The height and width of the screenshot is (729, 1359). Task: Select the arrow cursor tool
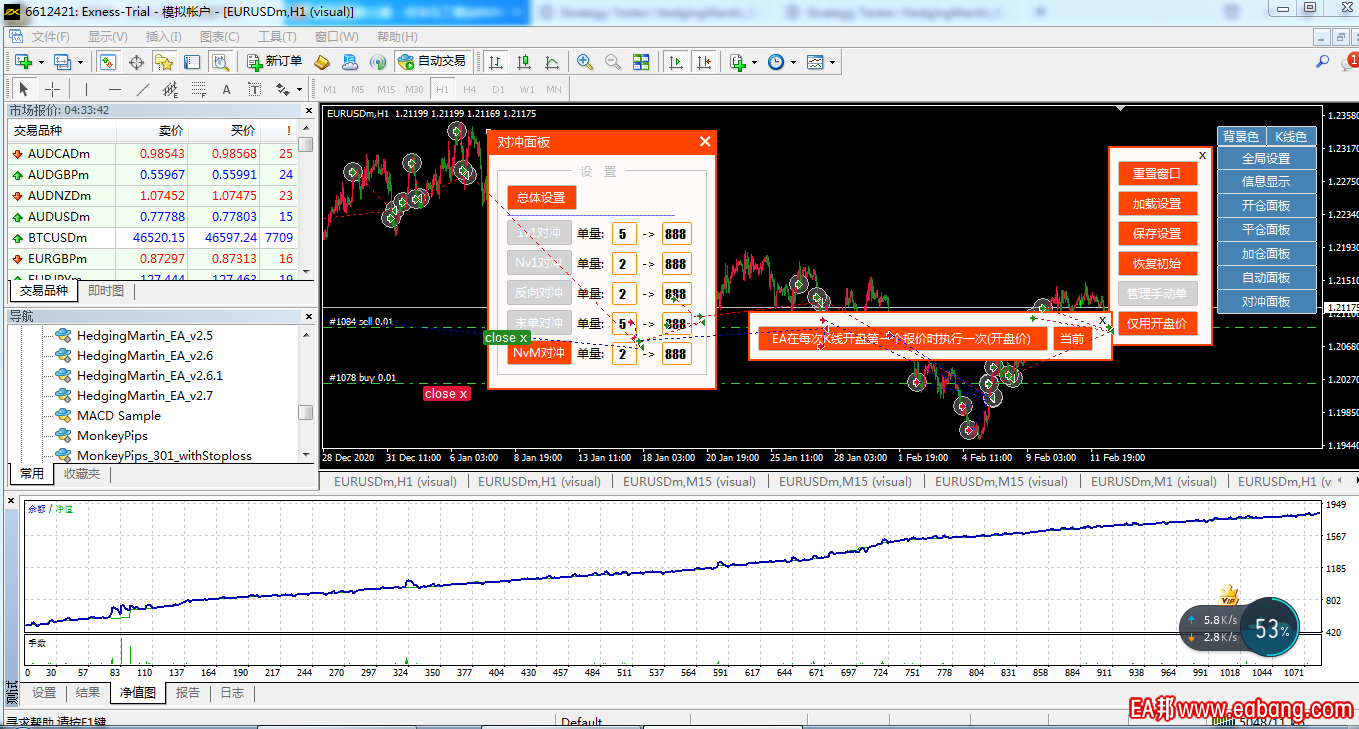pos(24,89)
